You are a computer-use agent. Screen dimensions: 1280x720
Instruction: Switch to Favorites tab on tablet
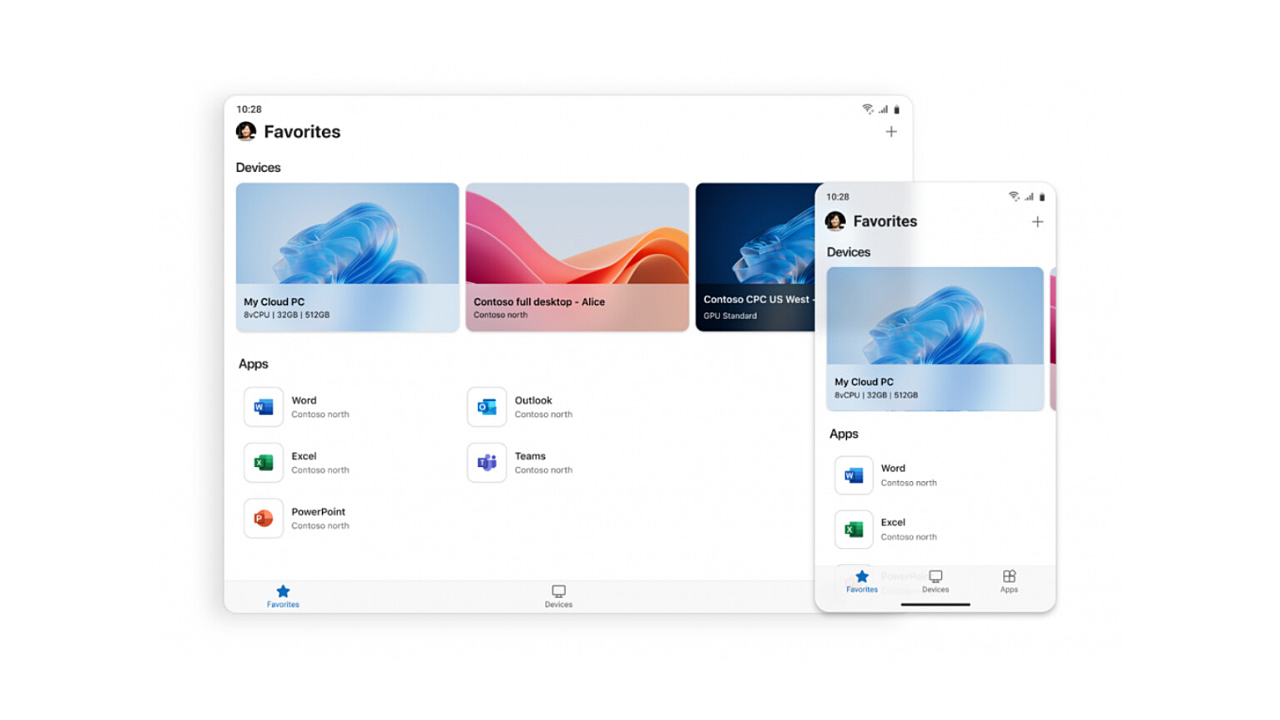(283, 596)
